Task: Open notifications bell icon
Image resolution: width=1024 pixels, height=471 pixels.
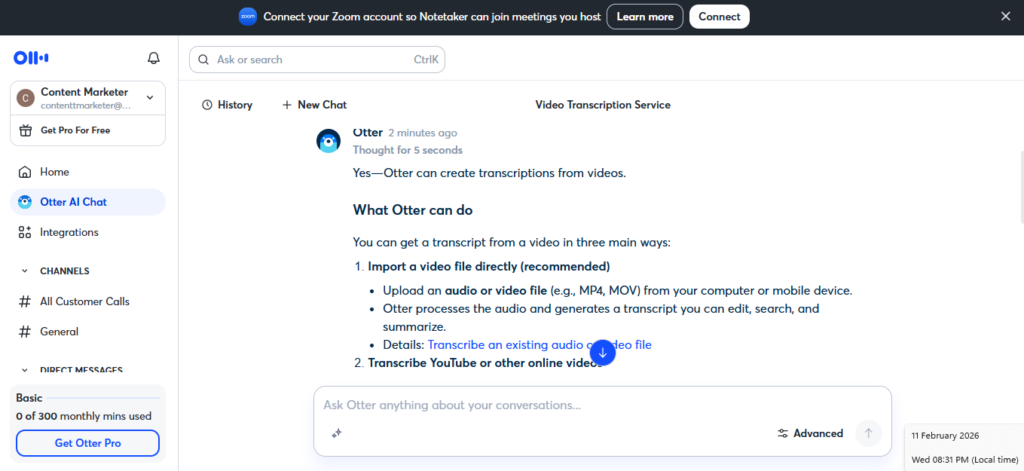Action: click(153, 59)
